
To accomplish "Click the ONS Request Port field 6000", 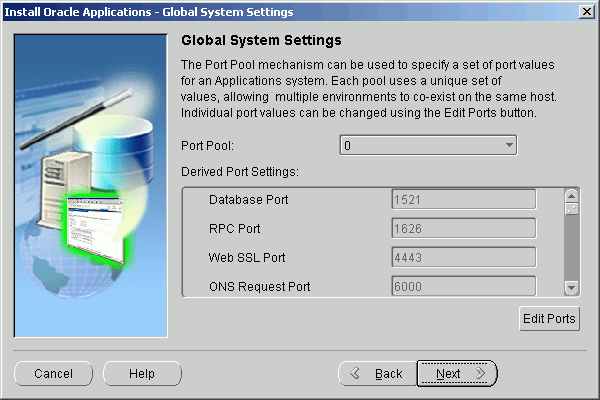I will coord(463,286).
